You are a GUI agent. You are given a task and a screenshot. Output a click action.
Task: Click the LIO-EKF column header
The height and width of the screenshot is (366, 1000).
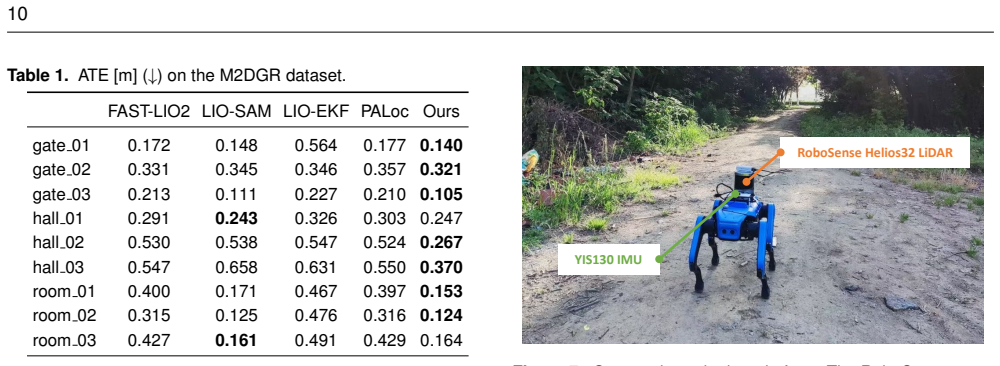(316, 112)
